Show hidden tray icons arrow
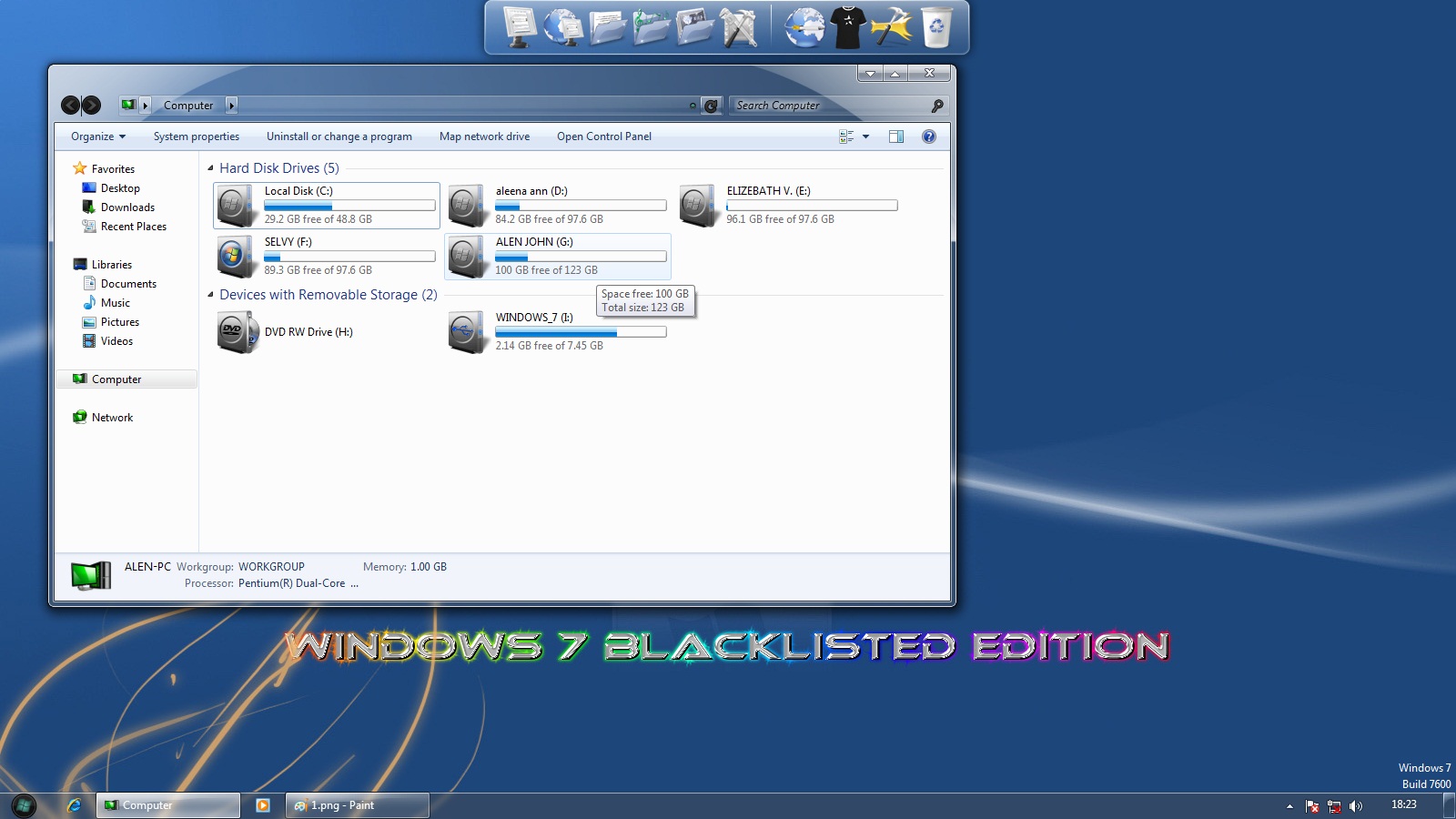Image resolution: width=1456 pixels, height=819 pixels. click(x=1289, y=806)
